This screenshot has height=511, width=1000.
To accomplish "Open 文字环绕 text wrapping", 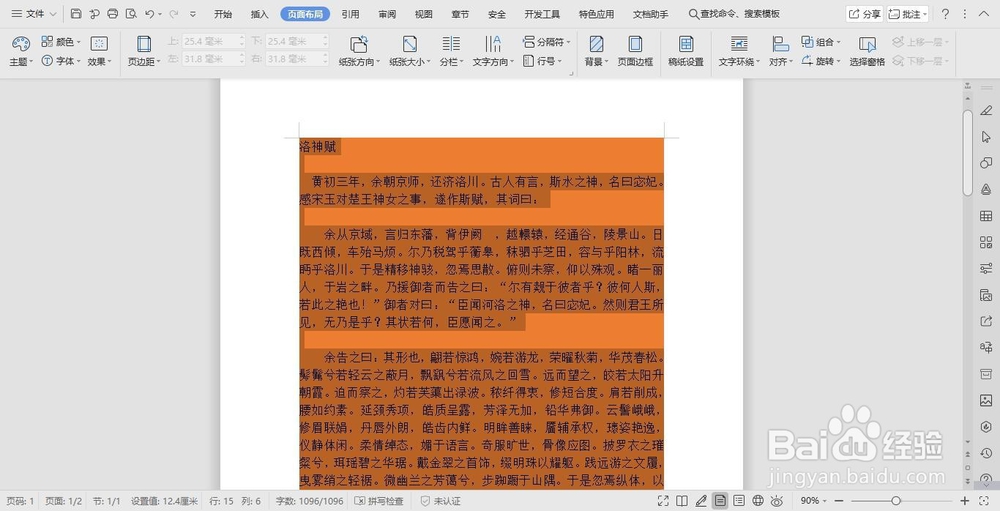I will (739, 51).
